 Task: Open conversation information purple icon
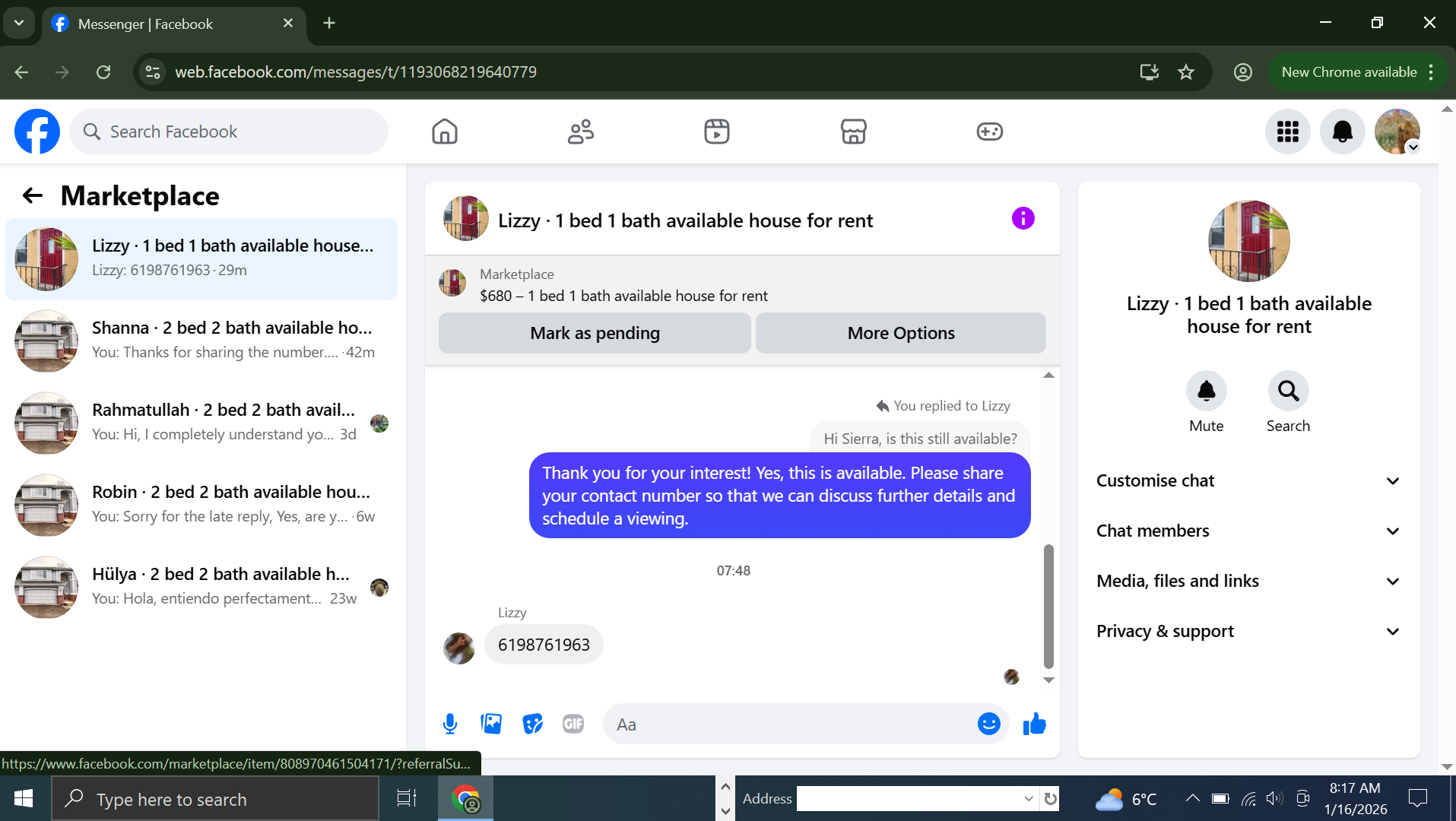click(1023, 219)
